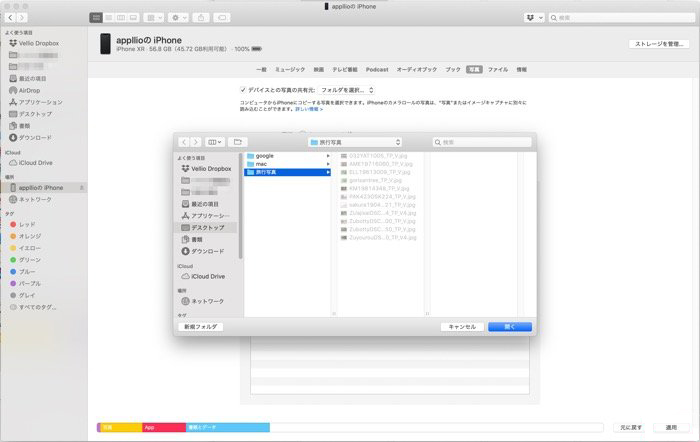
Task: Go forward in the file dialog
Action: [196, 142]
